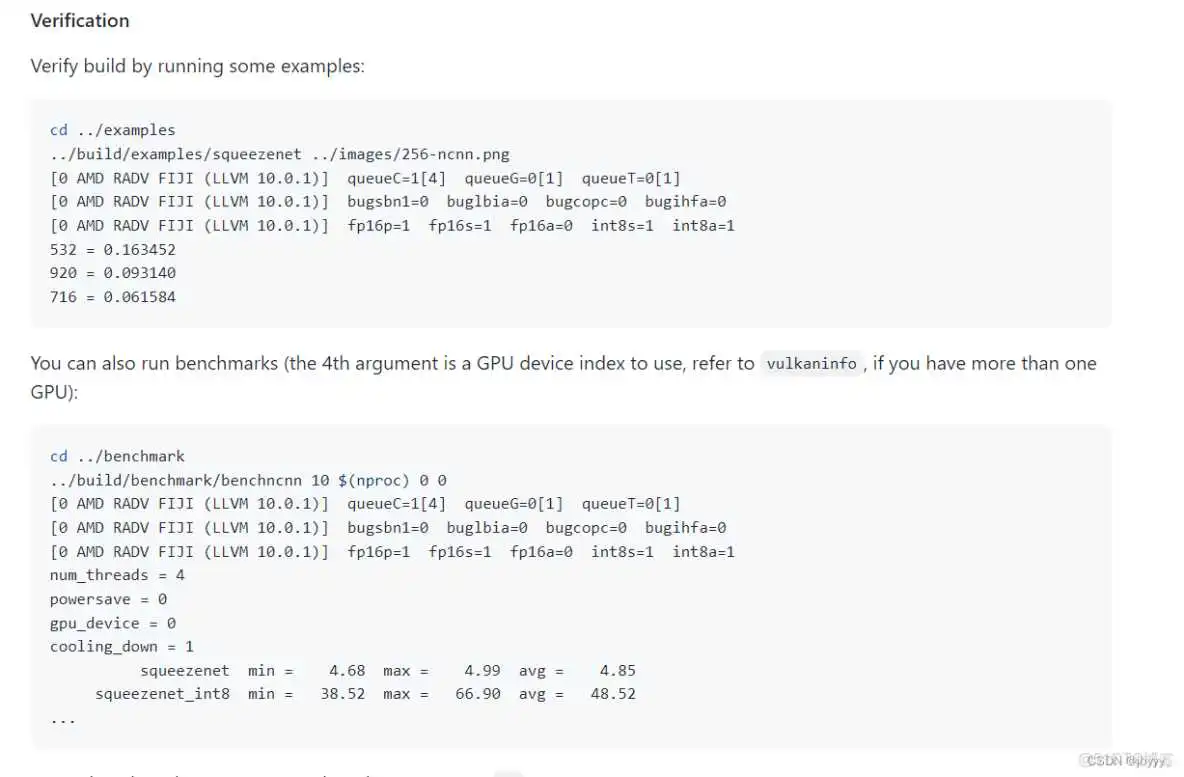Click the "cooling_down = 1" output line
The image size is (1184, 777).
(x=121, y=647)
